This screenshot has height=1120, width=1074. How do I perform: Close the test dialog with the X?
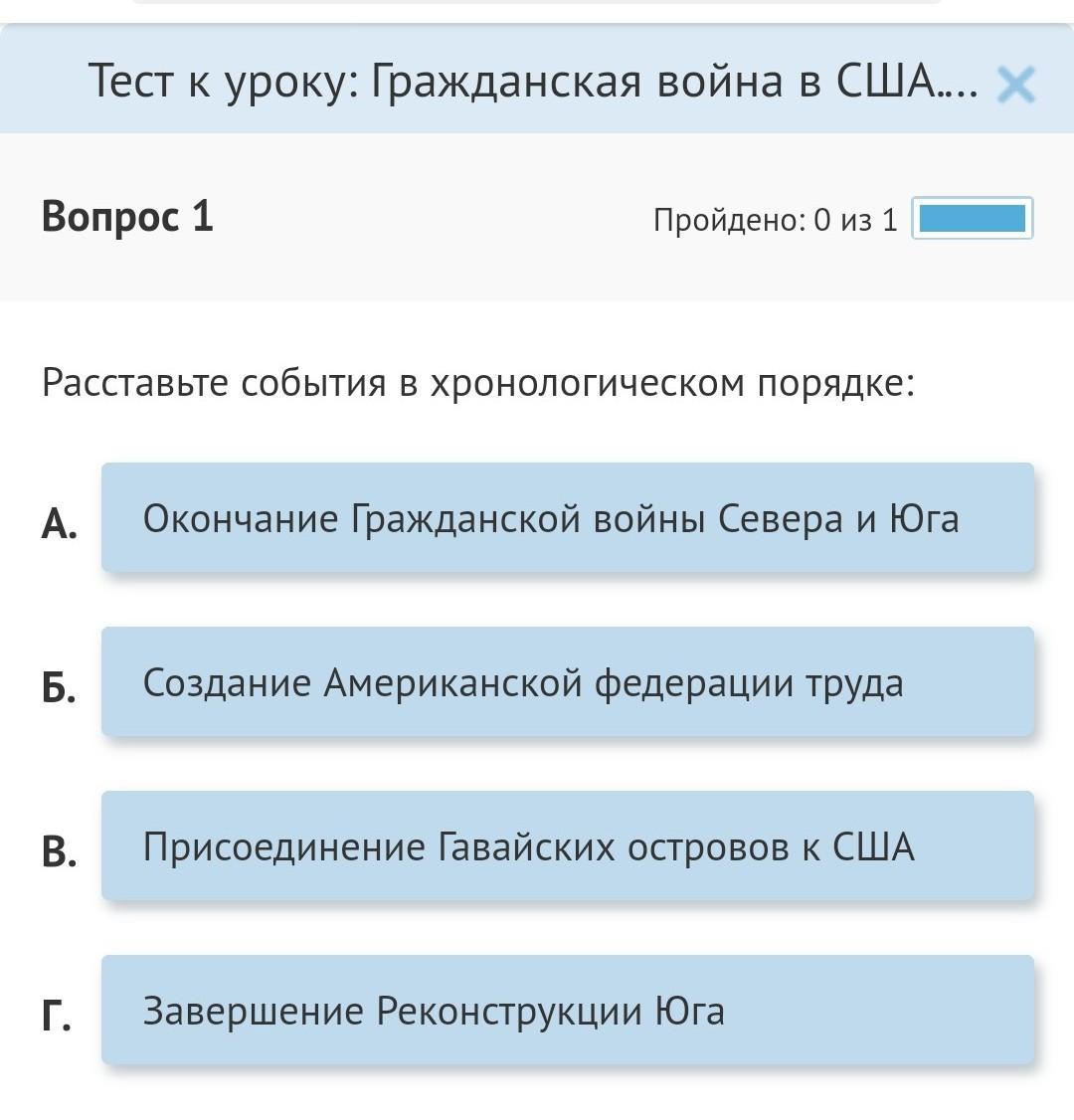[x=1015, y=85]
